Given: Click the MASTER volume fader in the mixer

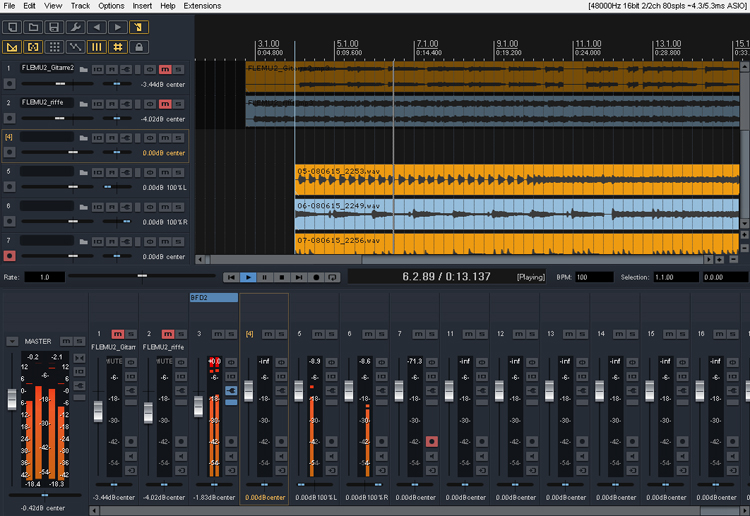Looking at the screenshot, I should tap(11, 399).
